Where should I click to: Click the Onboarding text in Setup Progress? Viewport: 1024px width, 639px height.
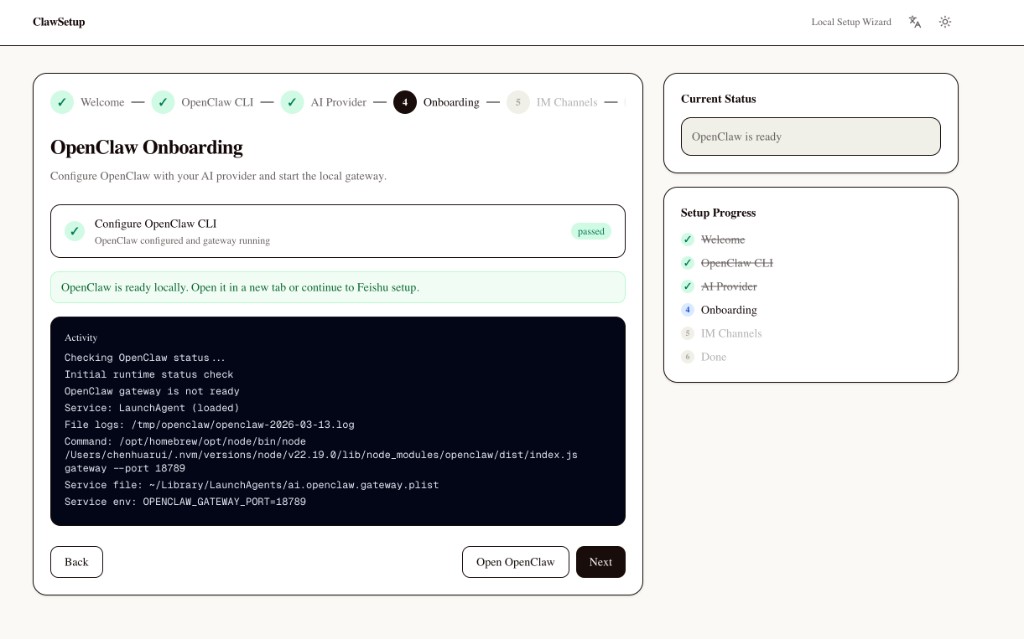tap(729, 310)
